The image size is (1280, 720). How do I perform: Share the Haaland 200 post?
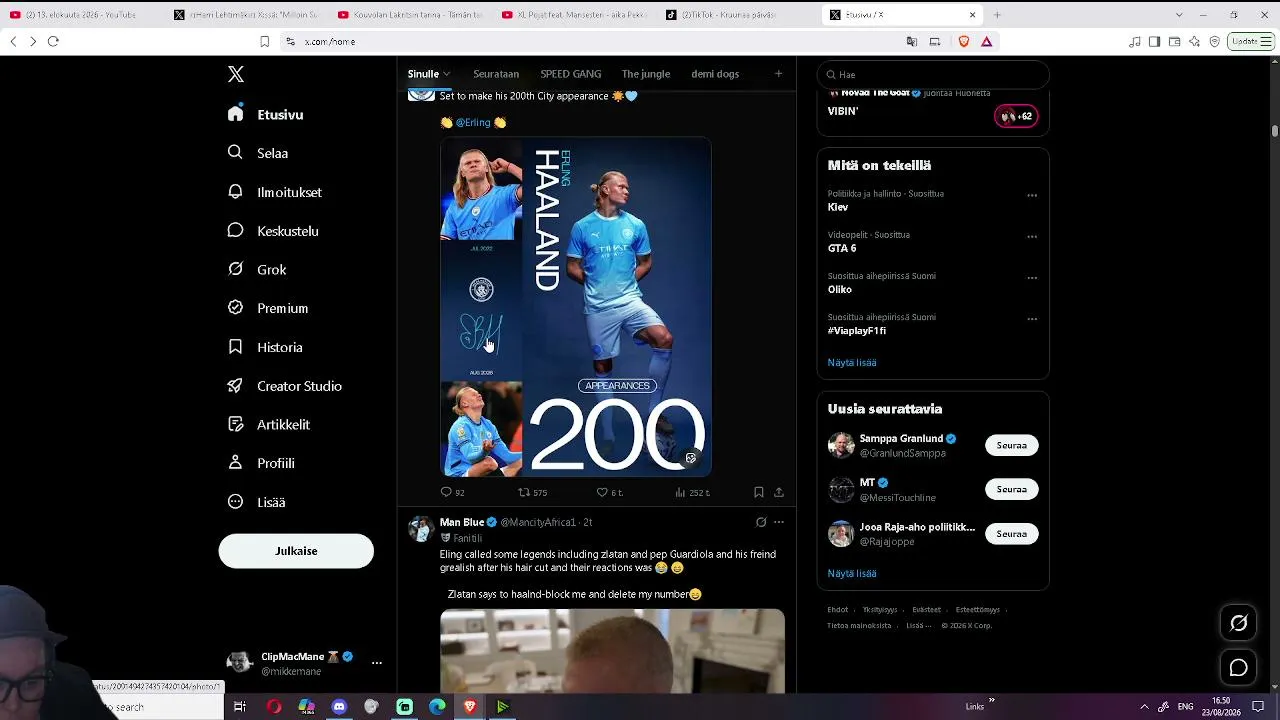[779, 492]
